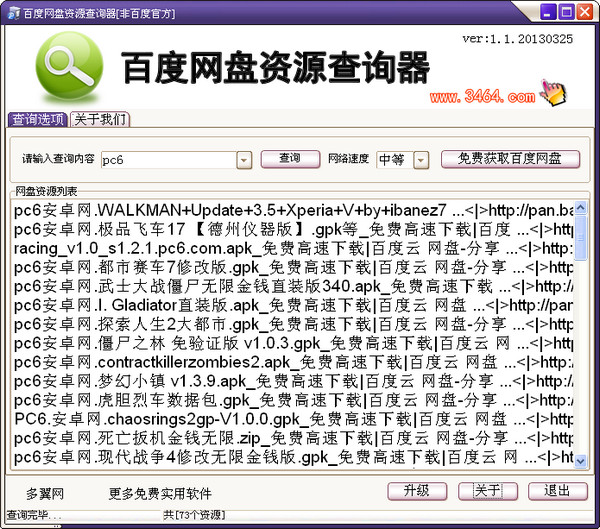Viewport: 600px width, 529px height.
Task: Minimize the window
Action: (548, 12)
